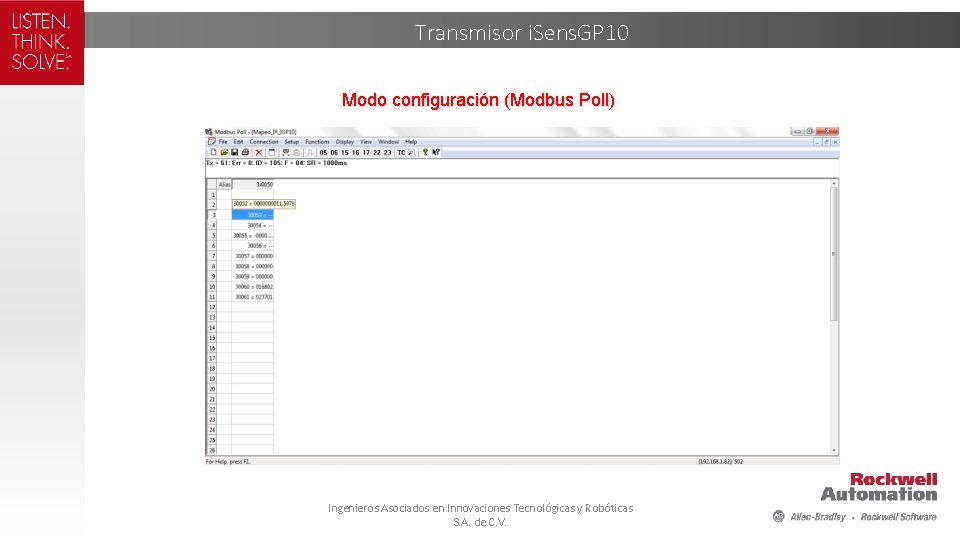Click the 3x0050 column header
Viewport: 960px width, 540px height.
click(x=253, y=184)
